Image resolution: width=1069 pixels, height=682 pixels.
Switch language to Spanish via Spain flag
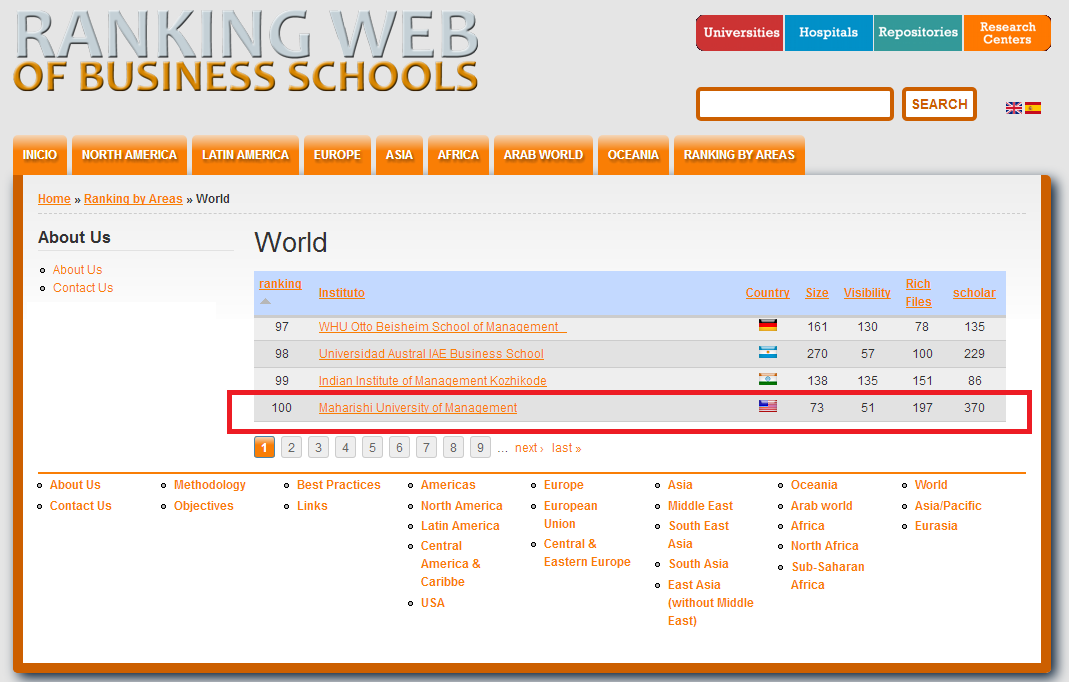point(1033,108)
